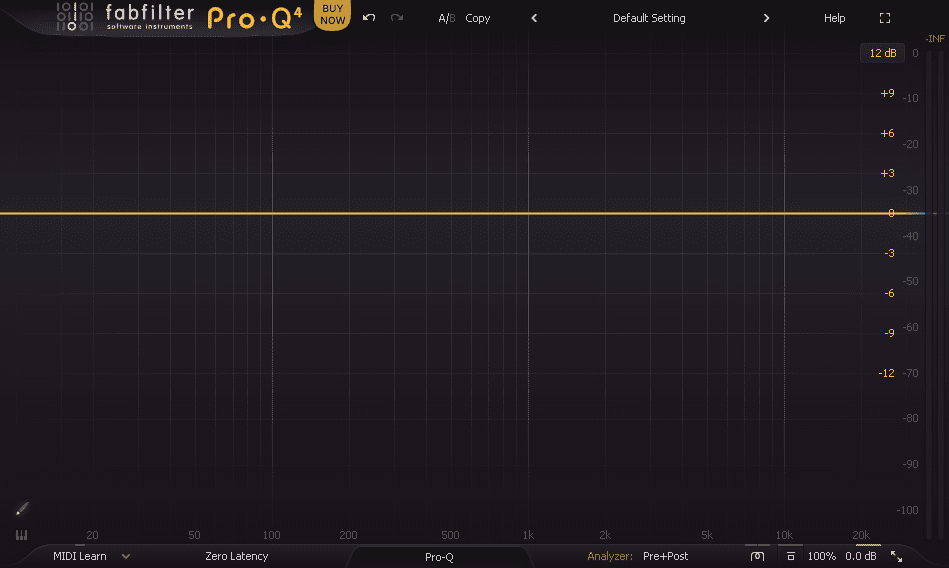Click the redo arrow icon
The height and width of the screenshot is (568, 949).
[x=397, y=18]
